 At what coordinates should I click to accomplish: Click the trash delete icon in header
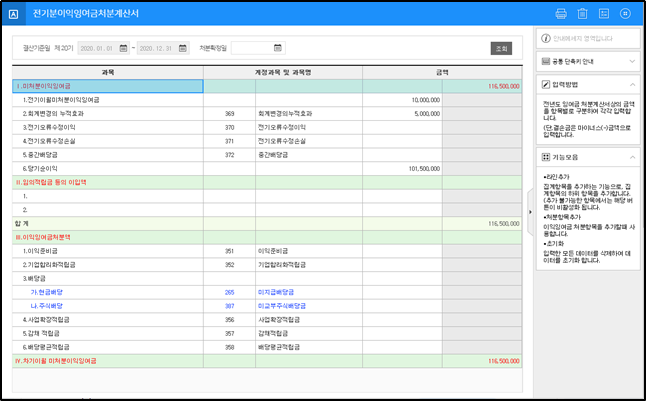pyautogui.click(x=582, y=14)
